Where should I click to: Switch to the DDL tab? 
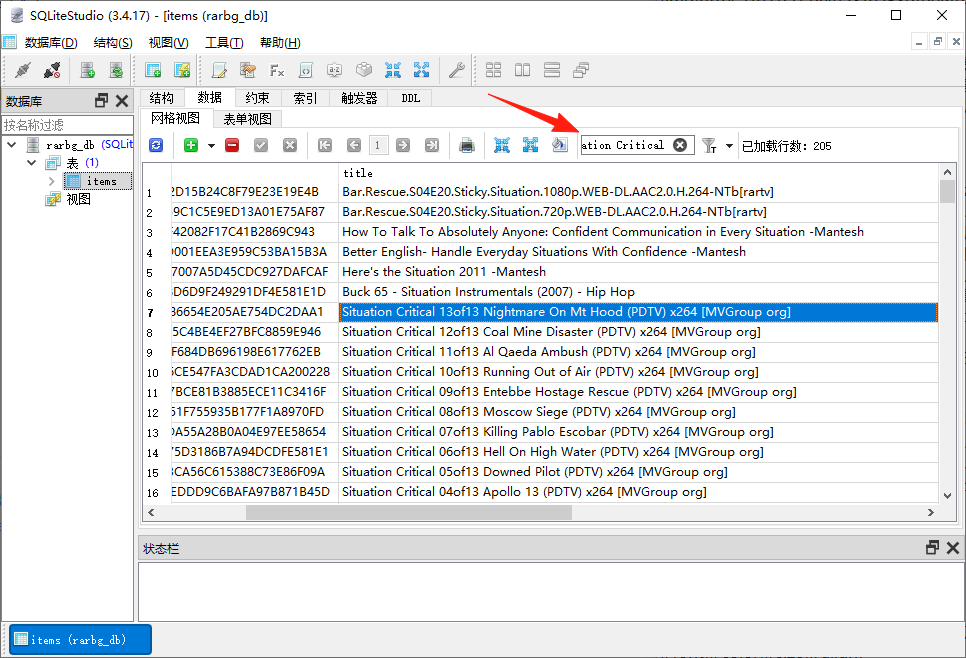411,98
